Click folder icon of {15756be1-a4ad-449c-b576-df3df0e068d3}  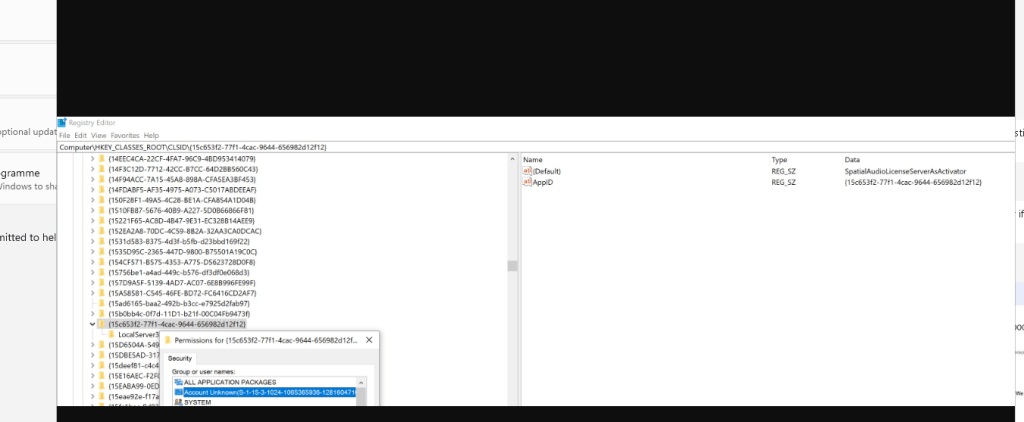pyautogui.click(x=102, y=272)
